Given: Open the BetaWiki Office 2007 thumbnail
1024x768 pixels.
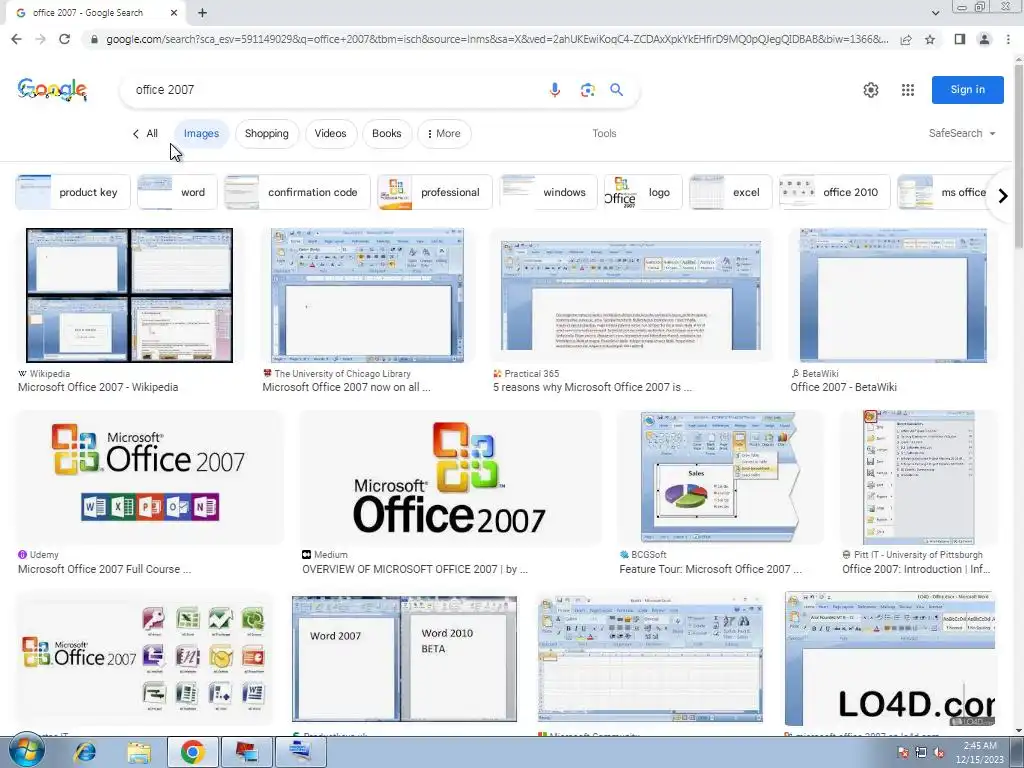Looking at the screenshot, I should point(893,295).
